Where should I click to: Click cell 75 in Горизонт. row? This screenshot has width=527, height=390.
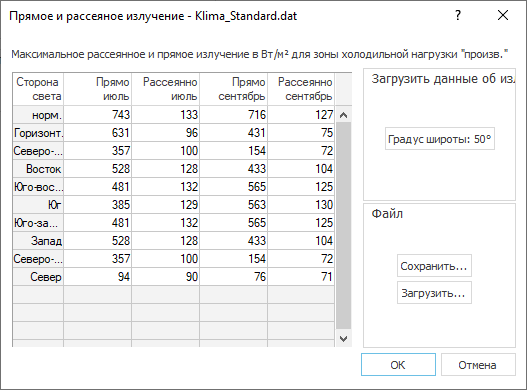(x=301, y=133)
